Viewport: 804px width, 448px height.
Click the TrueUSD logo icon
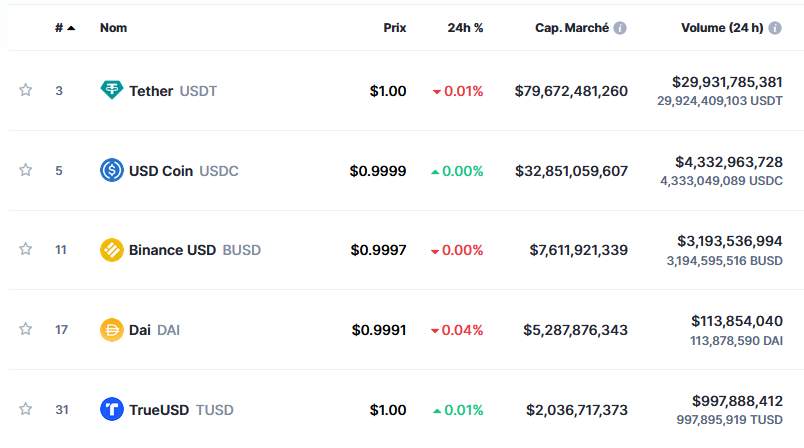(x=112, y=409)
